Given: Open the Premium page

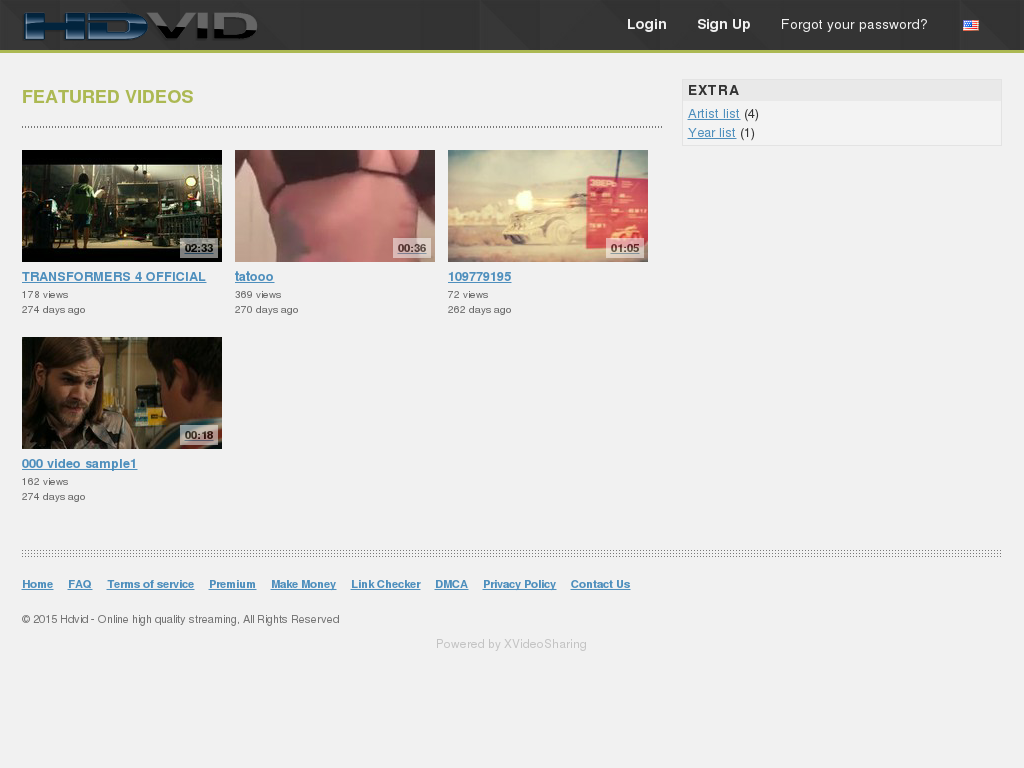Looking at the screenshot, I should (x=232, y=584).
